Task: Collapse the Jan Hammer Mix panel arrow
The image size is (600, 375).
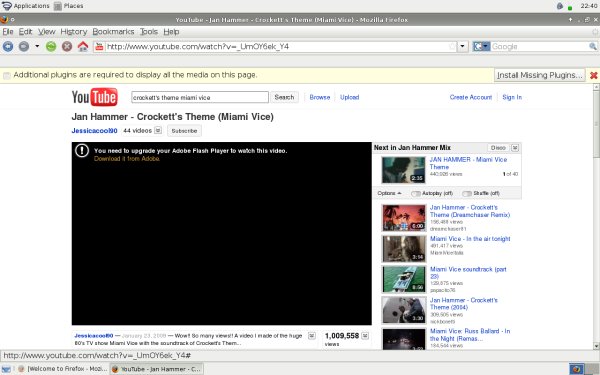Action: 515,148
